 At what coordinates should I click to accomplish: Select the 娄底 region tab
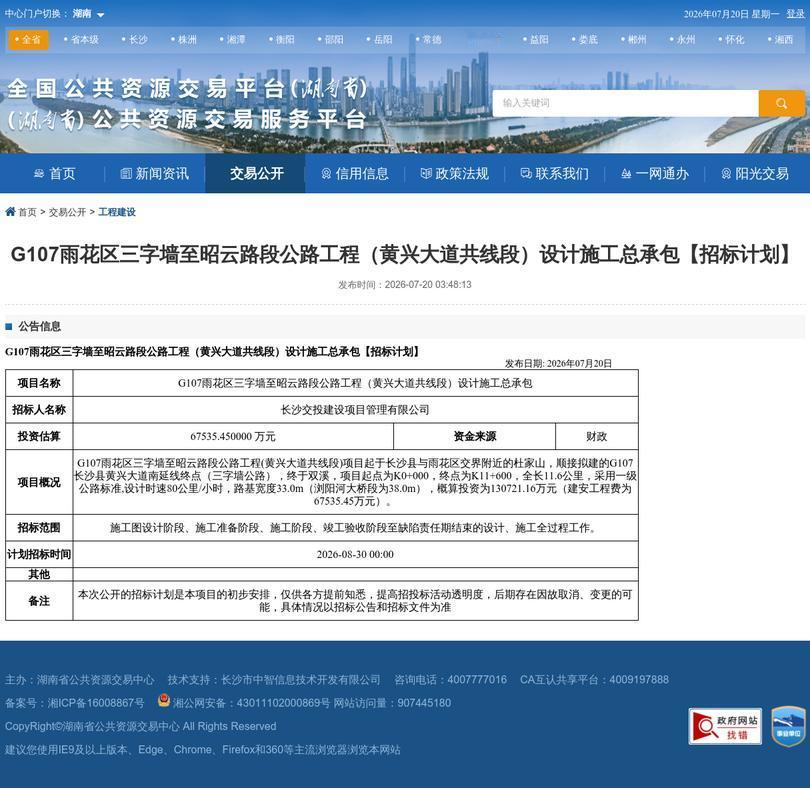point(585,40)
